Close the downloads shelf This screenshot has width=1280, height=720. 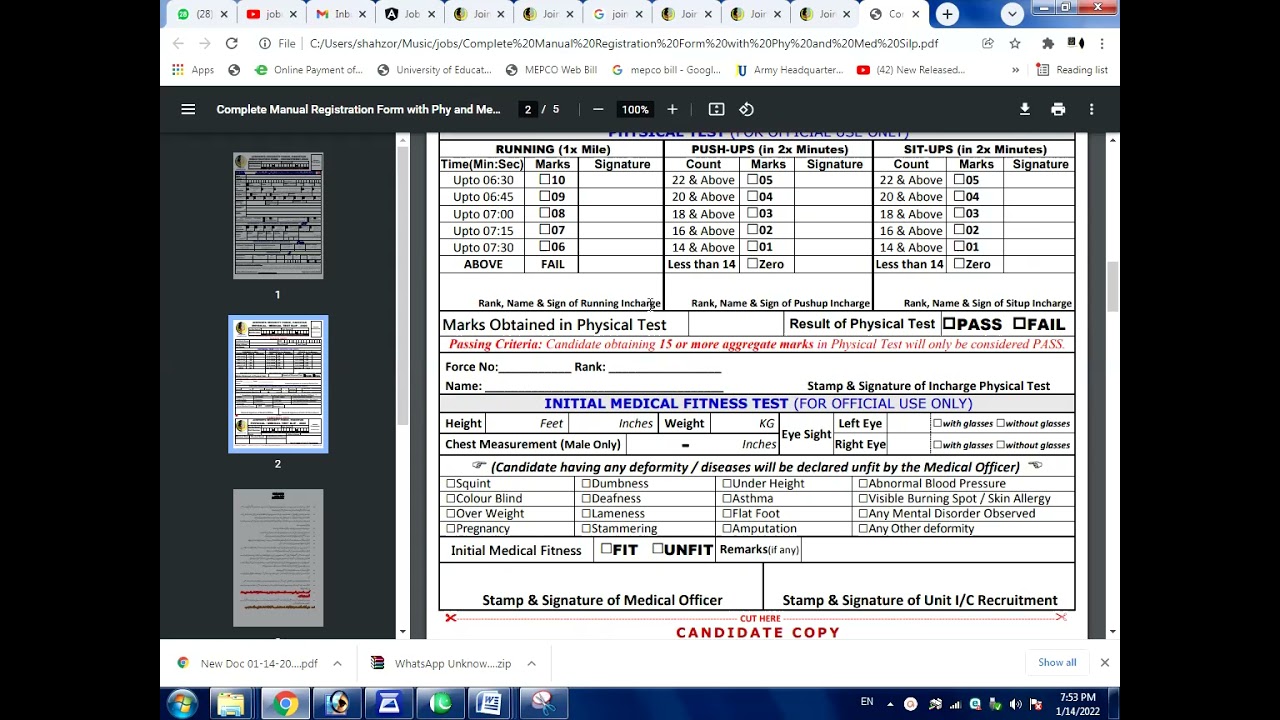(1105, 662)
